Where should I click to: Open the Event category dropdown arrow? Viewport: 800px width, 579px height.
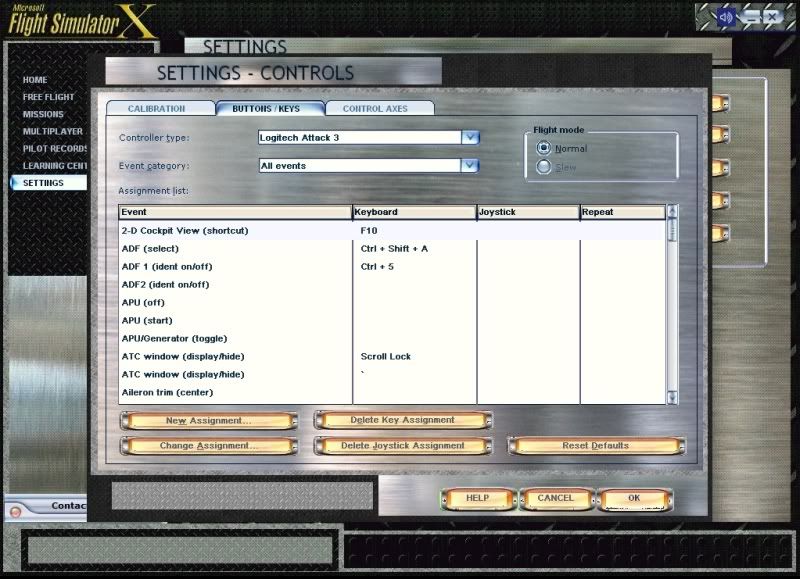coord(470,165)
